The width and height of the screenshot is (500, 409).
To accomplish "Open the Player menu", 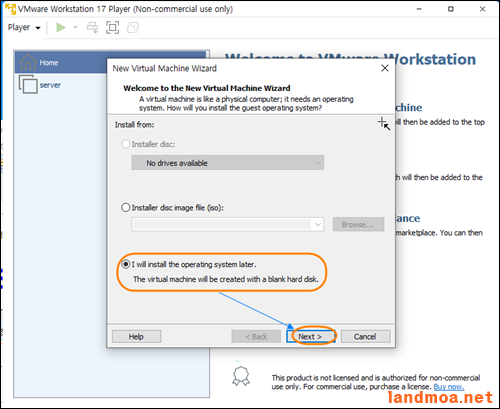I will click(24, 27).
